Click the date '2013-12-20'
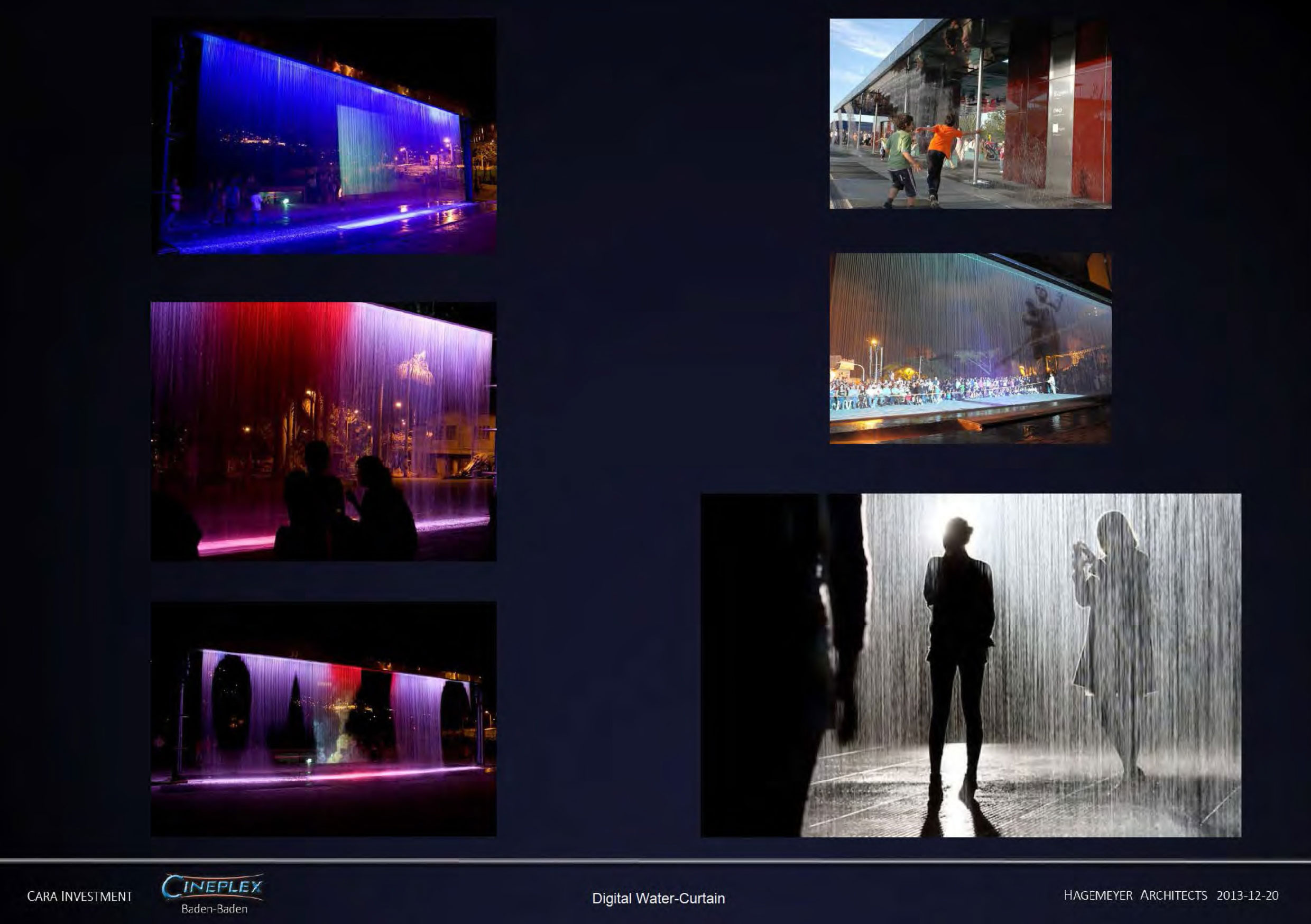 pyautogui.click(x=1248, y=895)
